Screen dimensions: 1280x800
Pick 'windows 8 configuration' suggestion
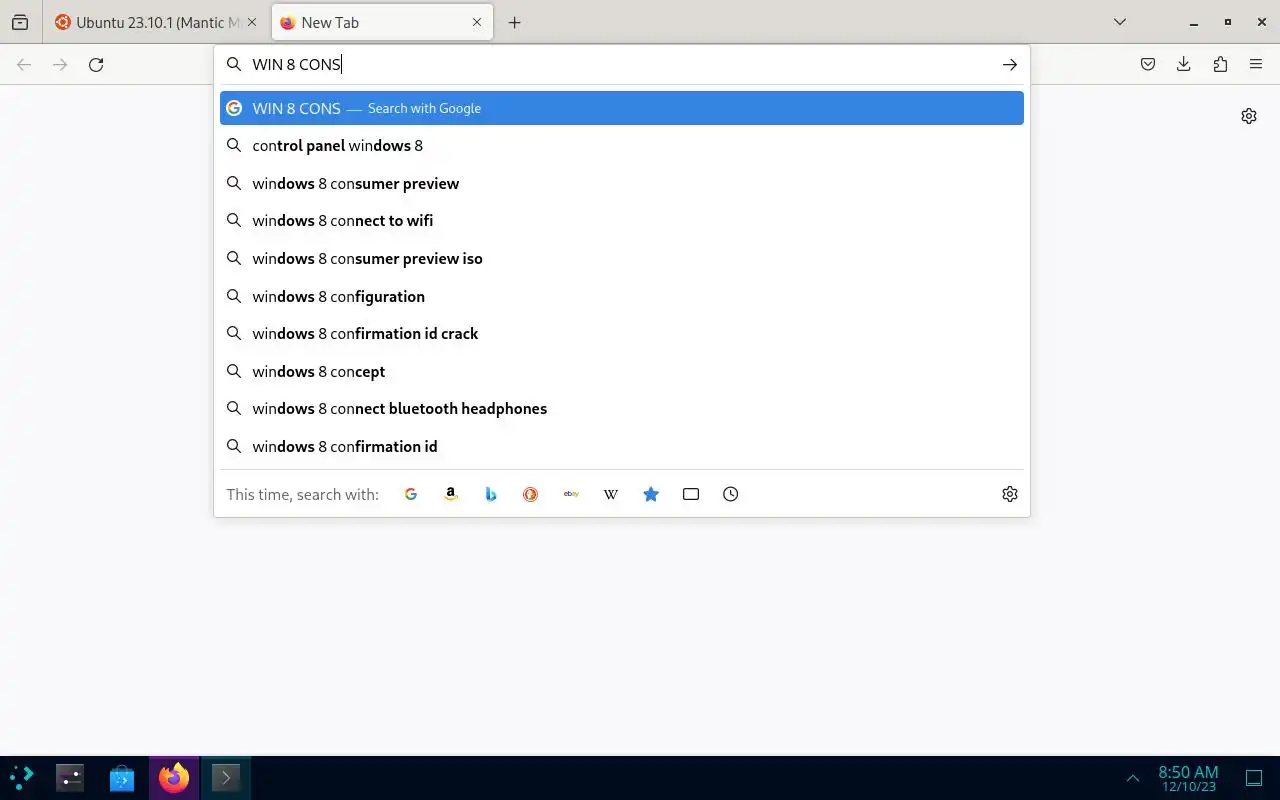click(x=622, y=296)
